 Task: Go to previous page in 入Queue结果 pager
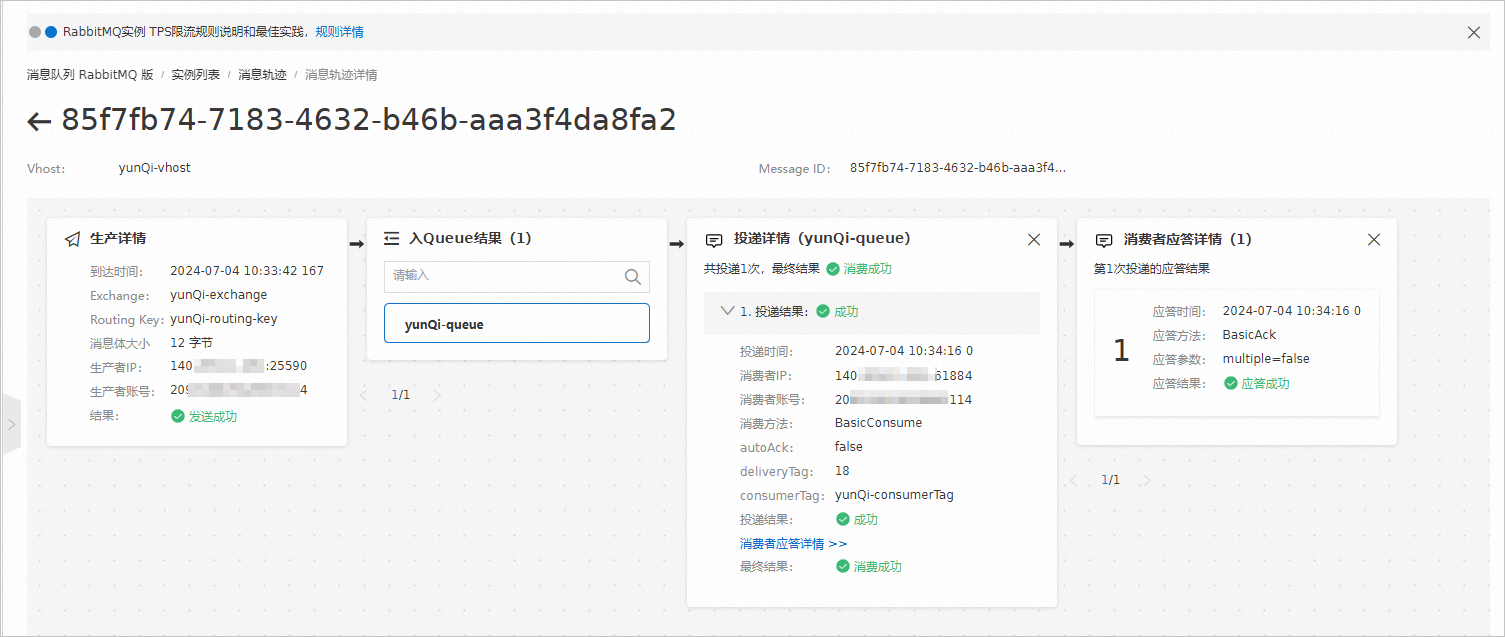(x=364, y=395)
